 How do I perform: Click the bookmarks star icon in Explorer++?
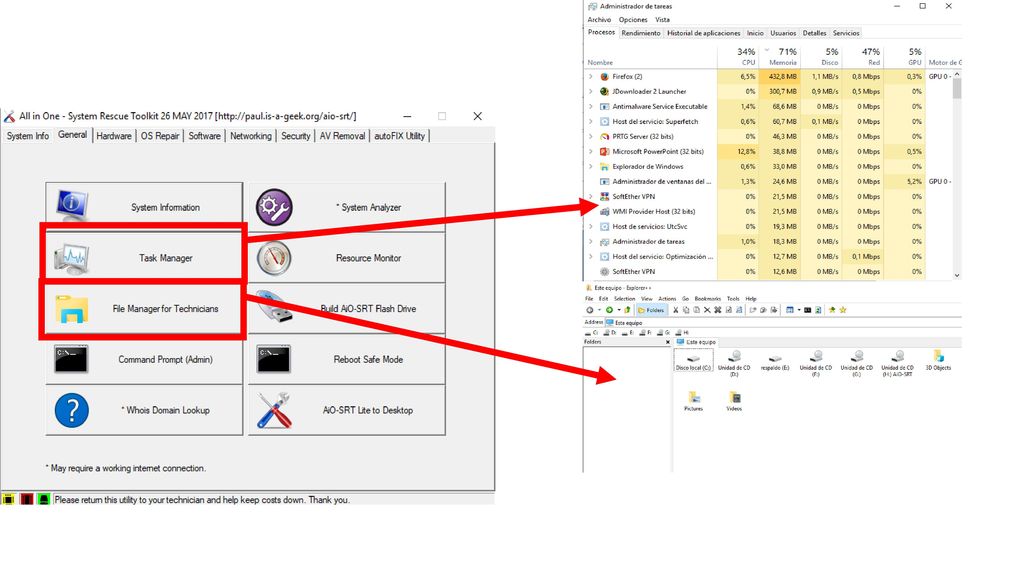tap(842, 310)
